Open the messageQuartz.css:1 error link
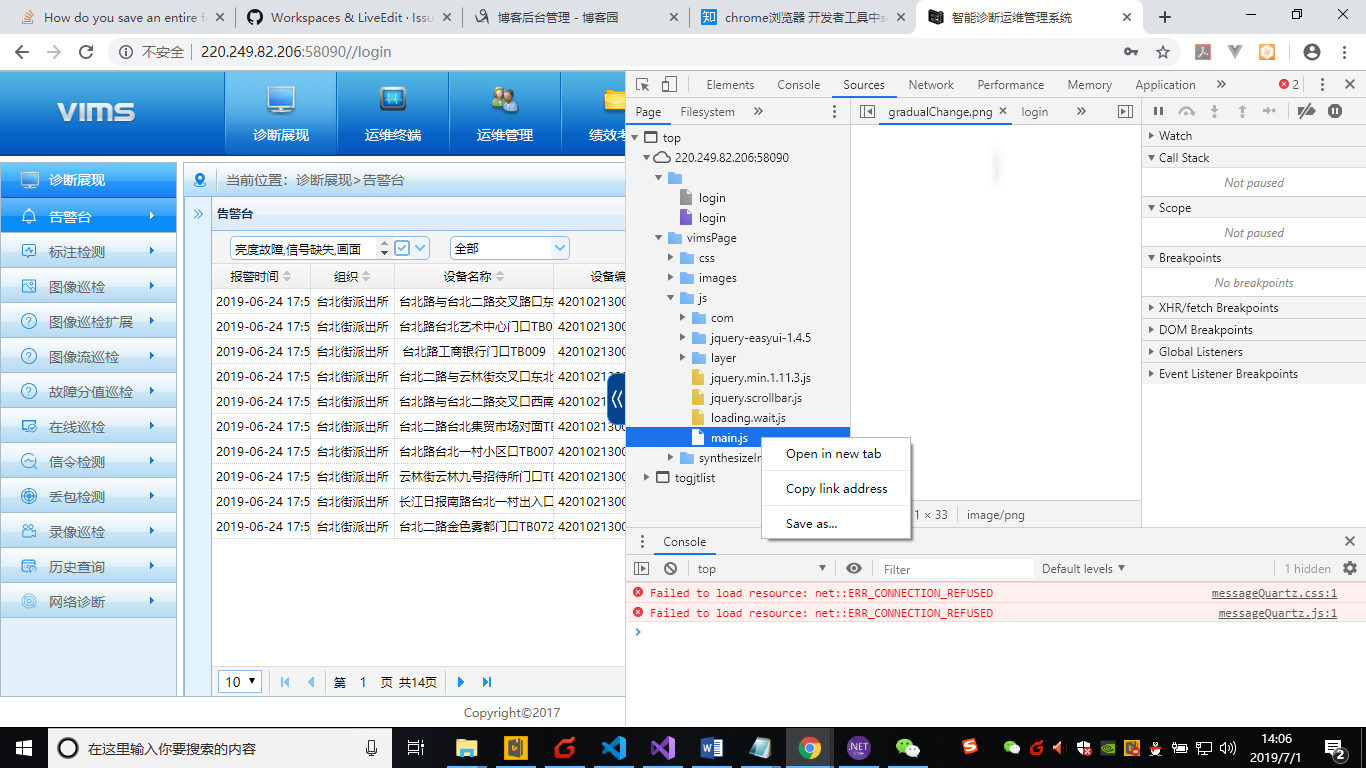 pos(1274,593)
